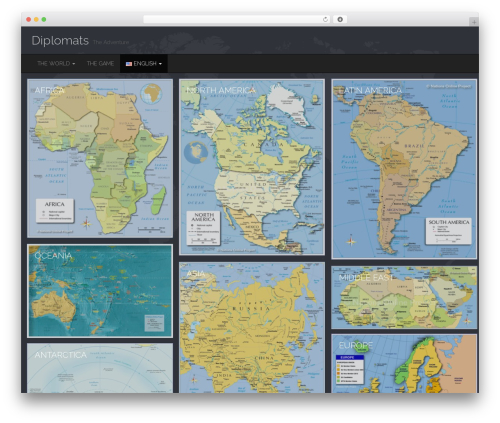Open new tab with plus button
Screen dimensions: 500x423
tap(474, 22)
